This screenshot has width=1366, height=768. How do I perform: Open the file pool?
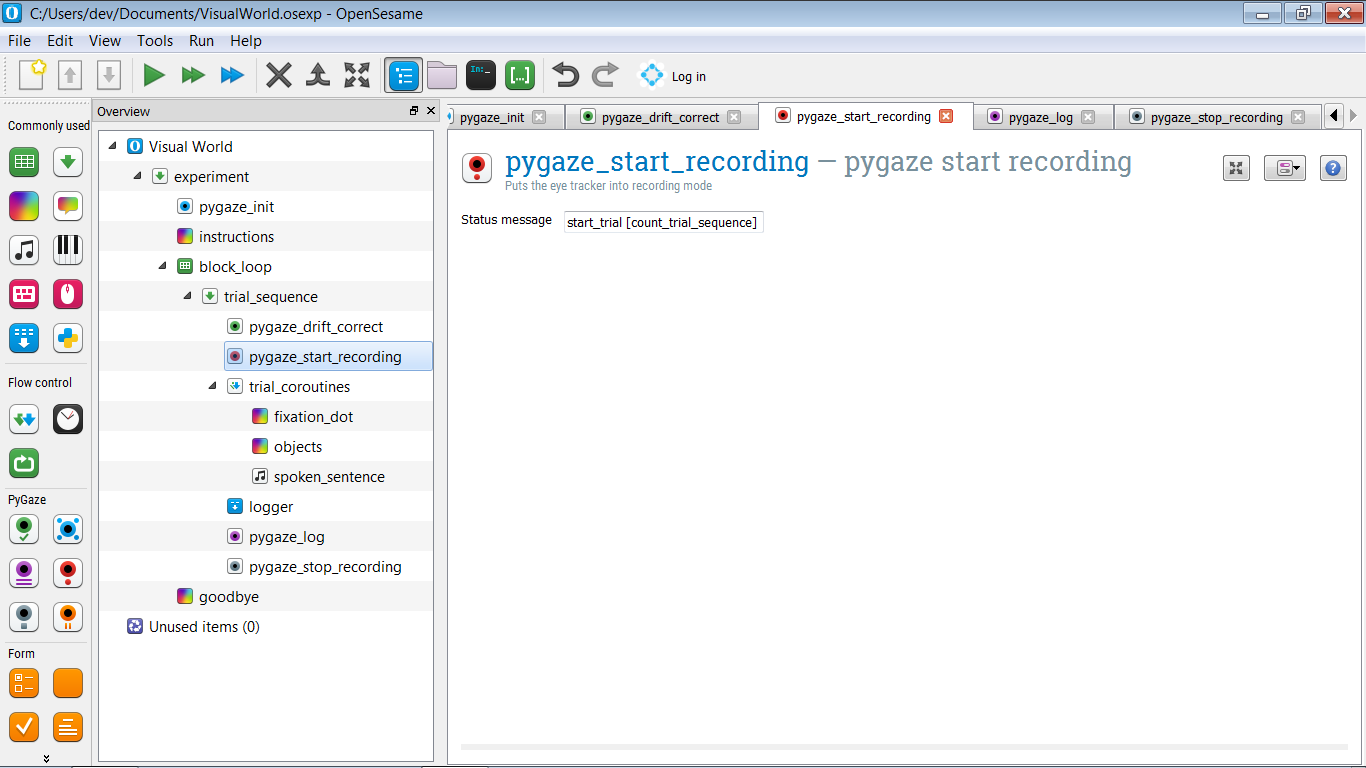[442, 75]
